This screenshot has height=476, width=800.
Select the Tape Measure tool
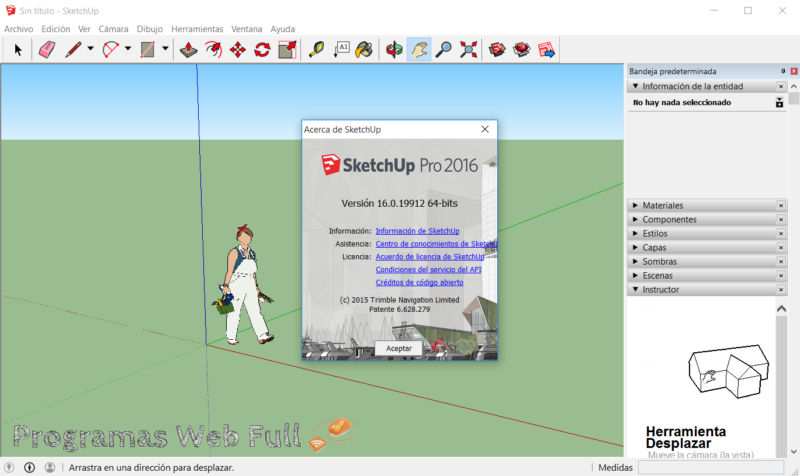coord(317,50)
